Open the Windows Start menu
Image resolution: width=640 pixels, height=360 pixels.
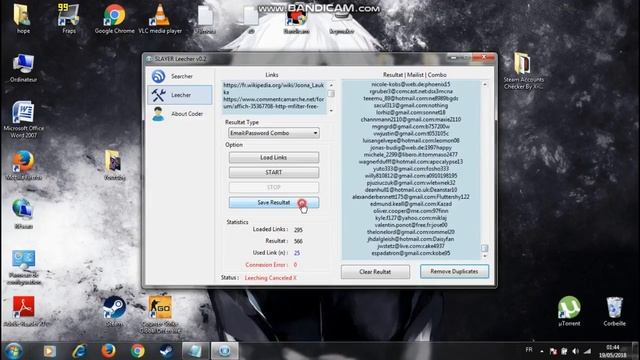(13, 351)
